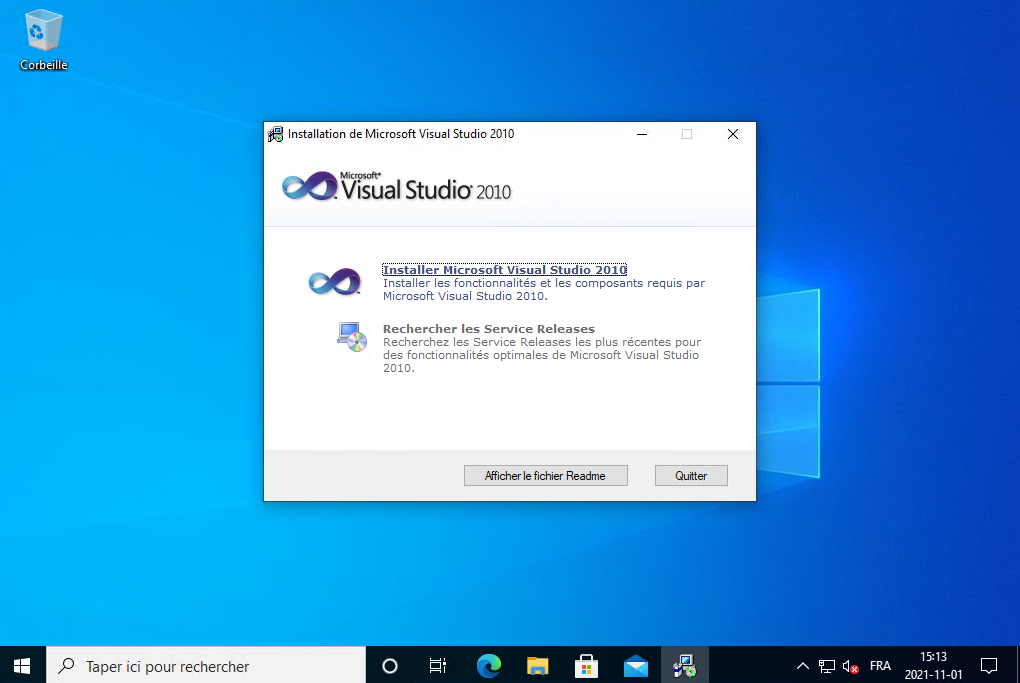Open the notification center icon

coord(989,665)
